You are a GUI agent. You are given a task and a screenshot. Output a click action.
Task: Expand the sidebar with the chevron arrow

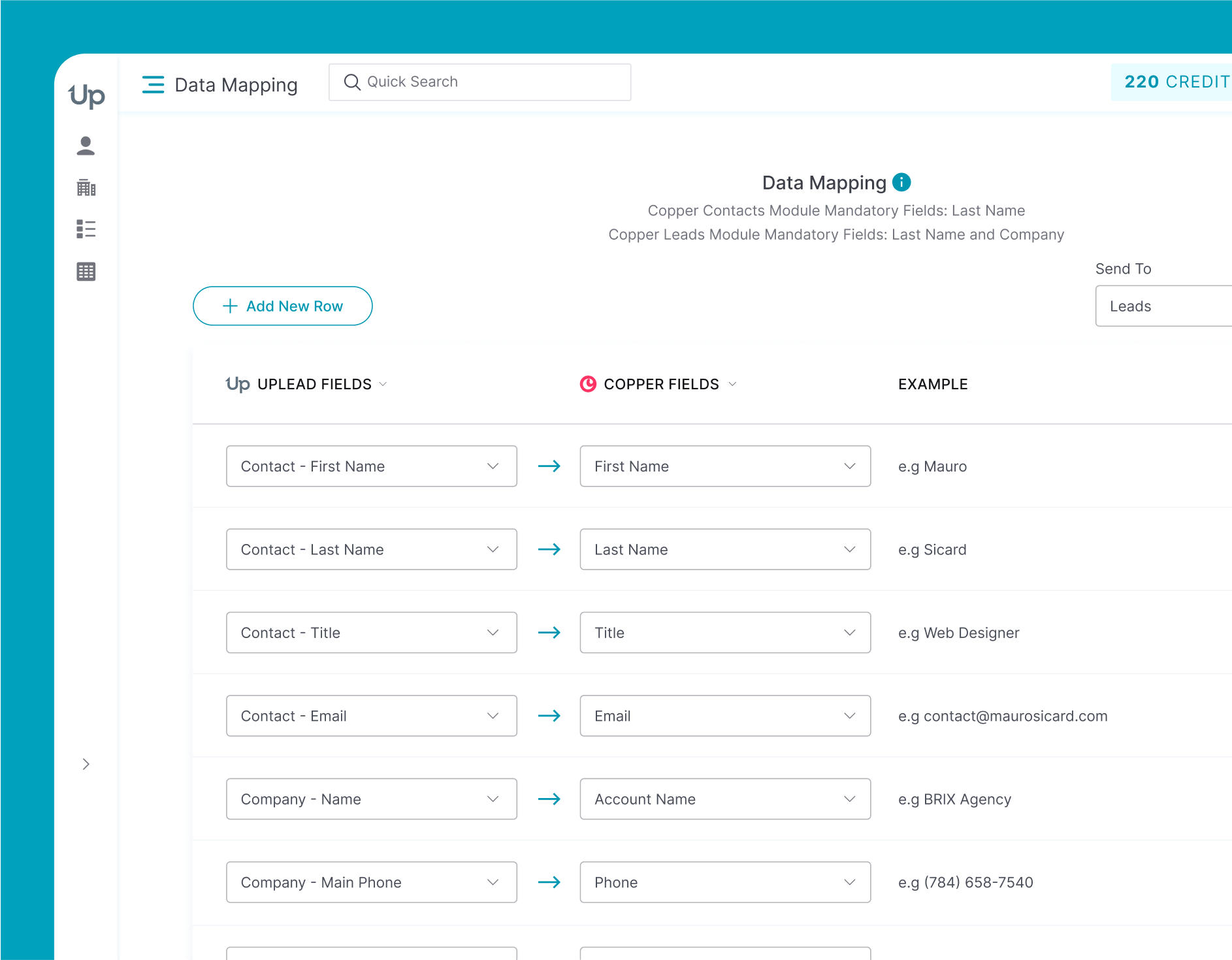coord(86,764)
